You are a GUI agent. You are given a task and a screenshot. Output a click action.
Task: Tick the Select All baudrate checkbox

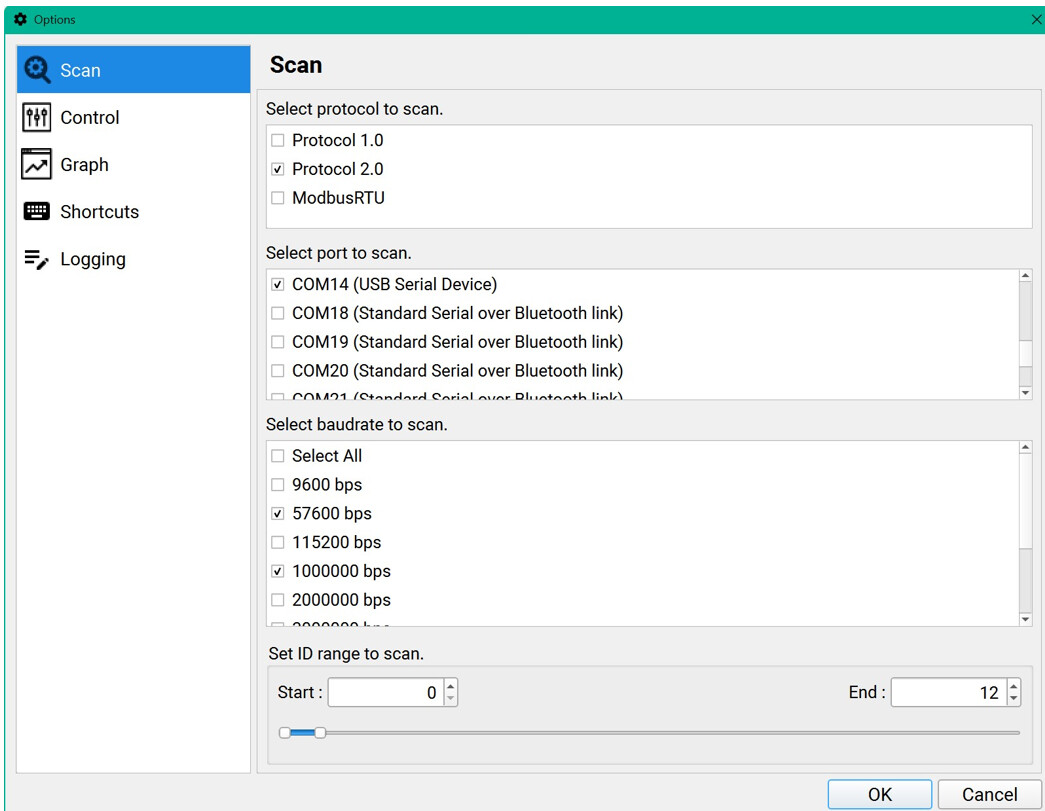point(278,456)
